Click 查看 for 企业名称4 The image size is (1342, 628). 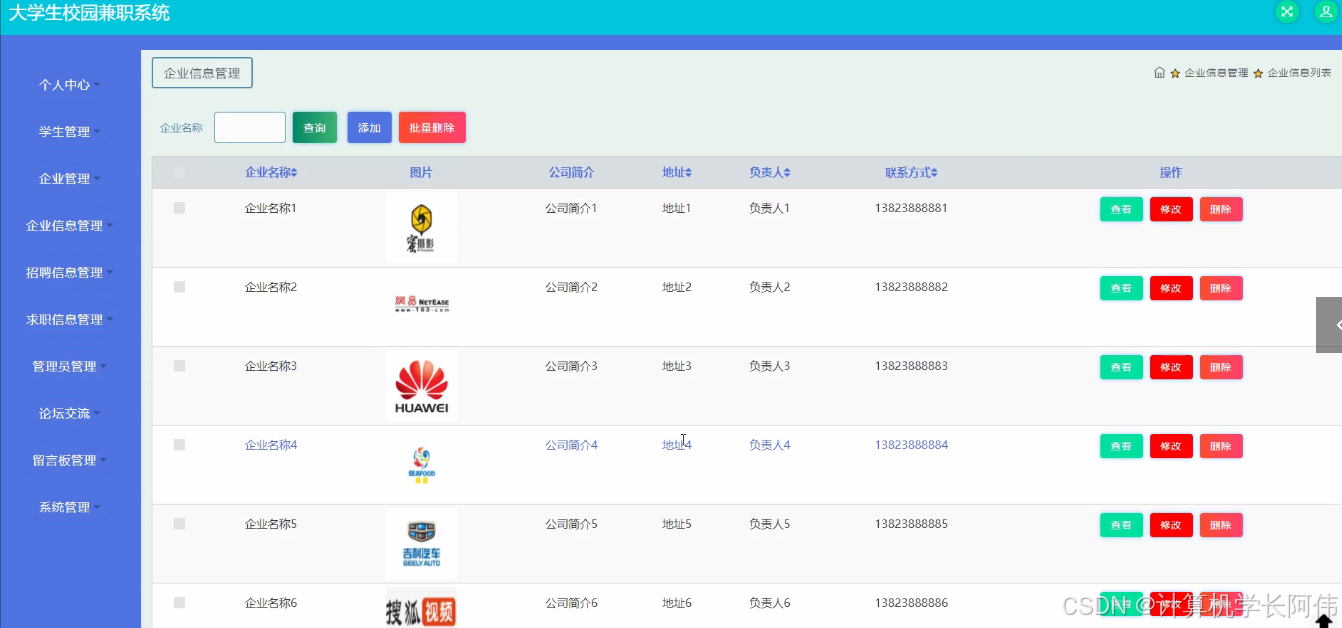(1121, 446)
